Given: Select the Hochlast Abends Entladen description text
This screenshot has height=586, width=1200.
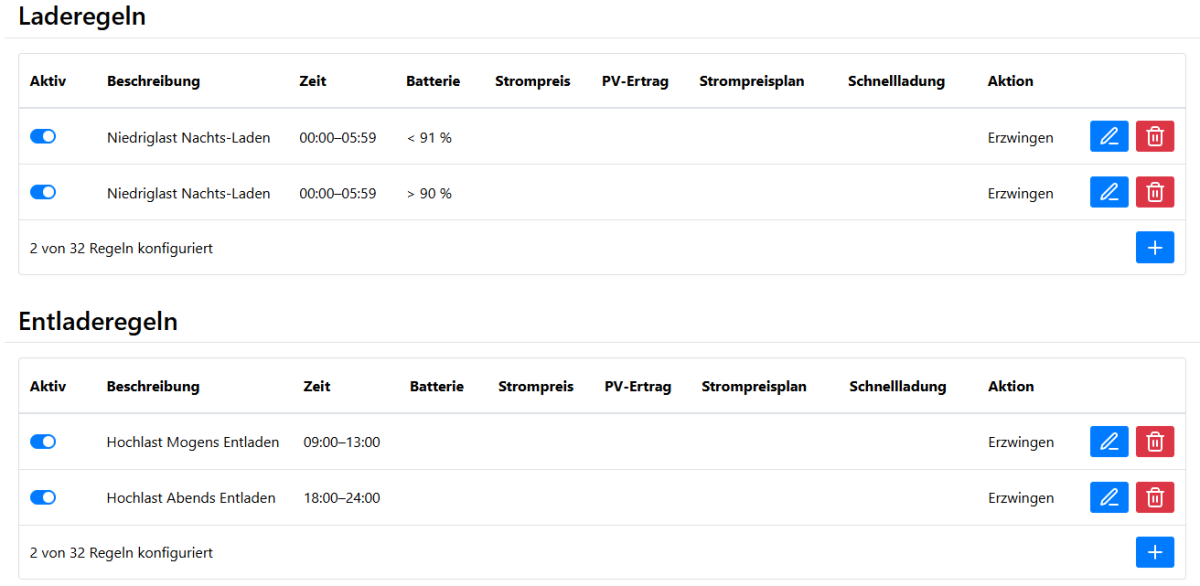Looking at the screenshot, I should [191, 498].
